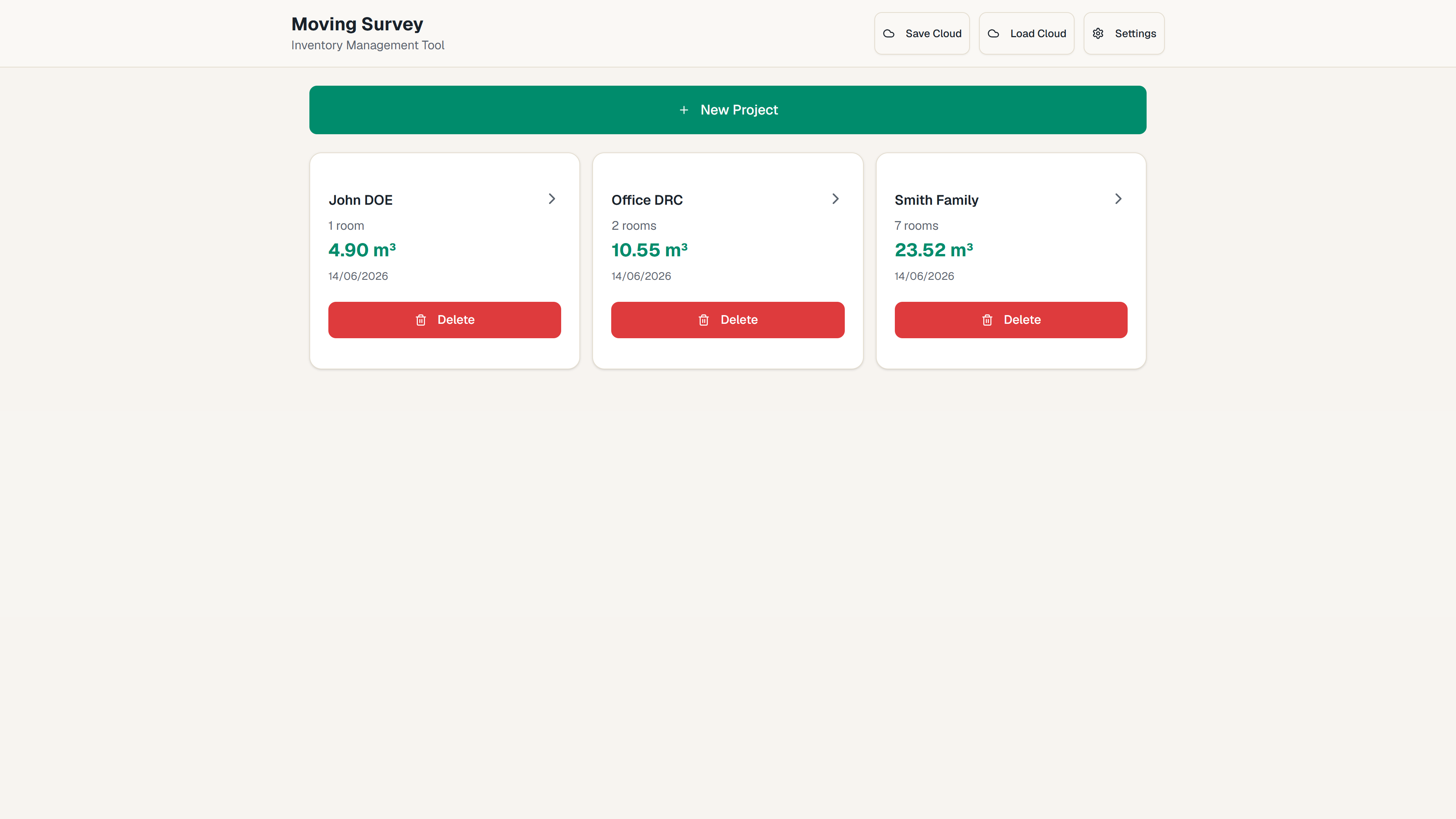This screenshot has height=819, width=1456.
Task: Click trash icon on Smith Family card
Action: click(987, 320)
